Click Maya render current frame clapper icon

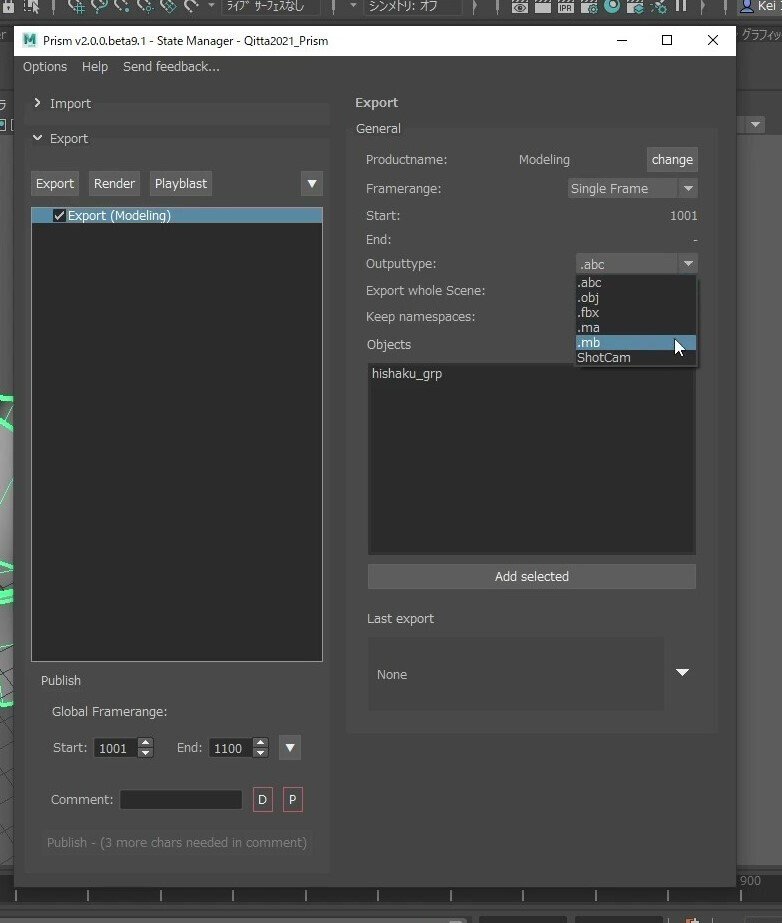tap(542, 6)
